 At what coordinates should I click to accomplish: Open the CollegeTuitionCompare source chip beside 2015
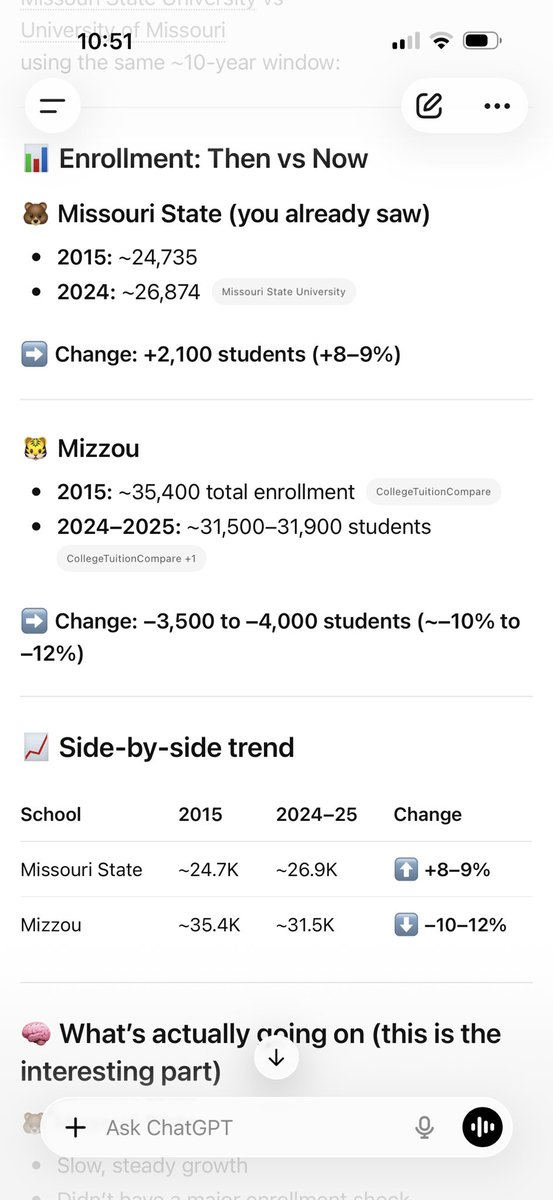[x=433, y=492]
